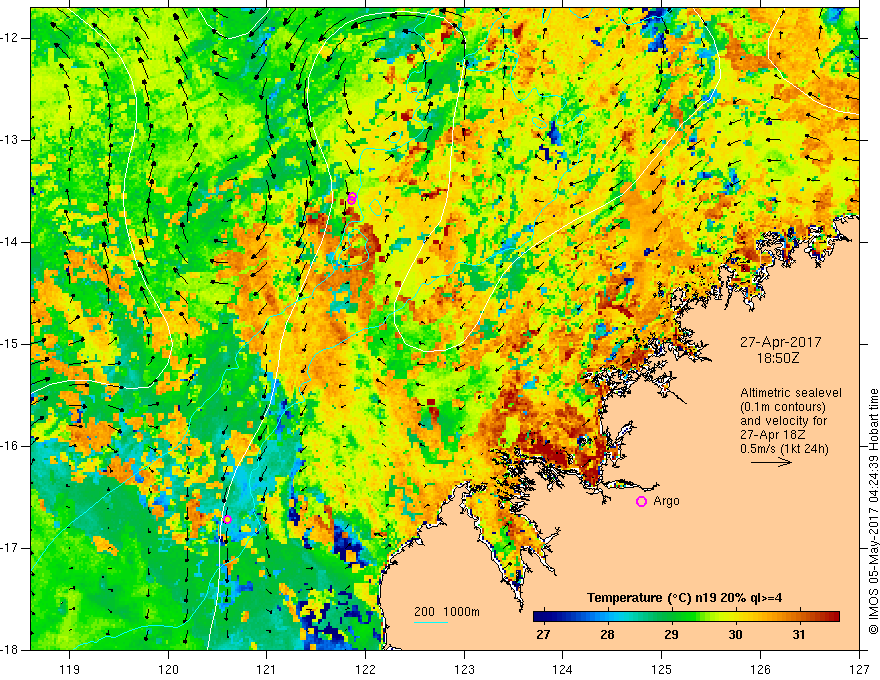
Task: Click the latitude axis label '-14'
Action: click(11, 242)
